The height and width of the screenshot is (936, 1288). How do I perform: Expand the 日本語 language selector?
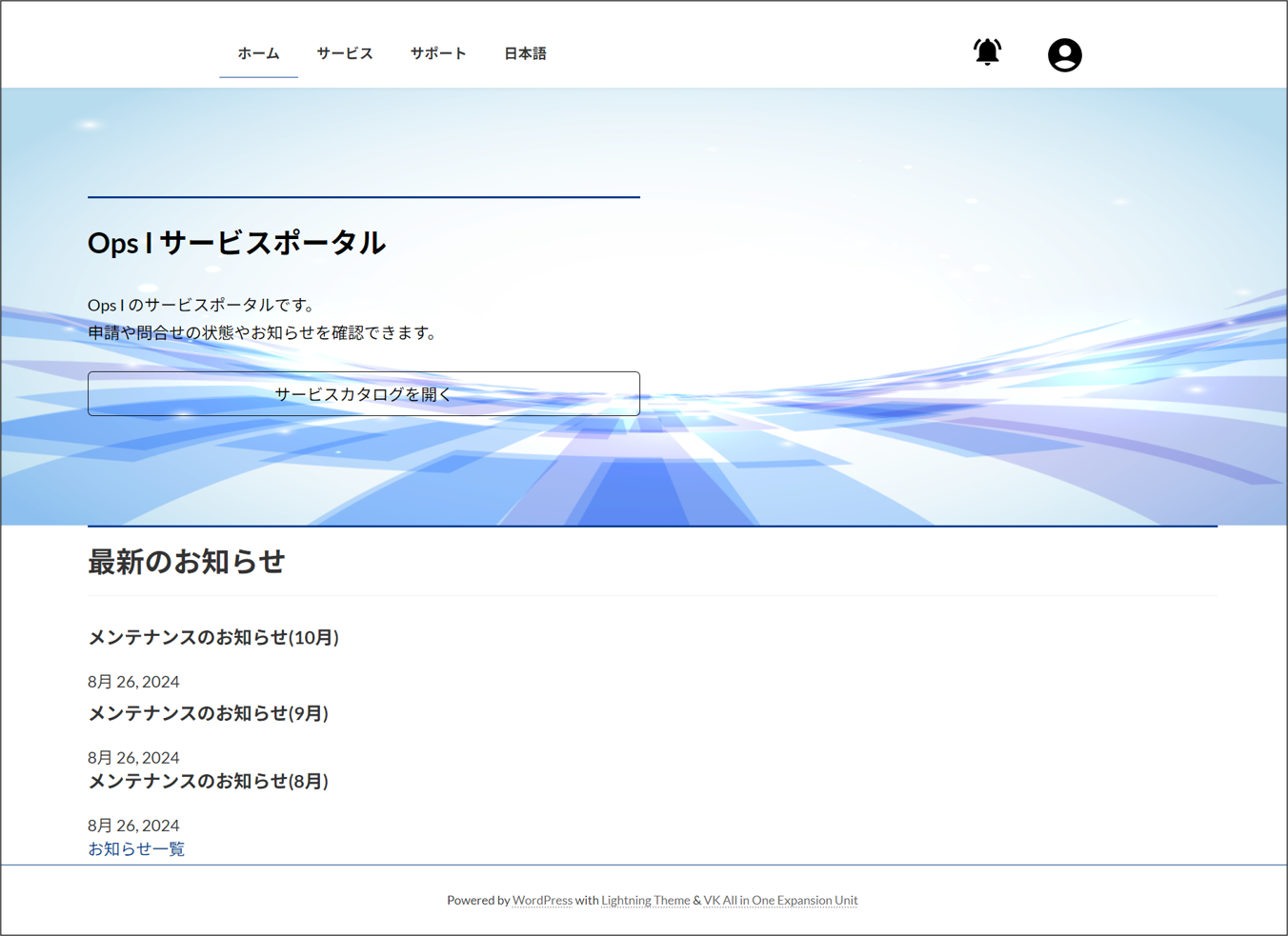coord(525,53)
